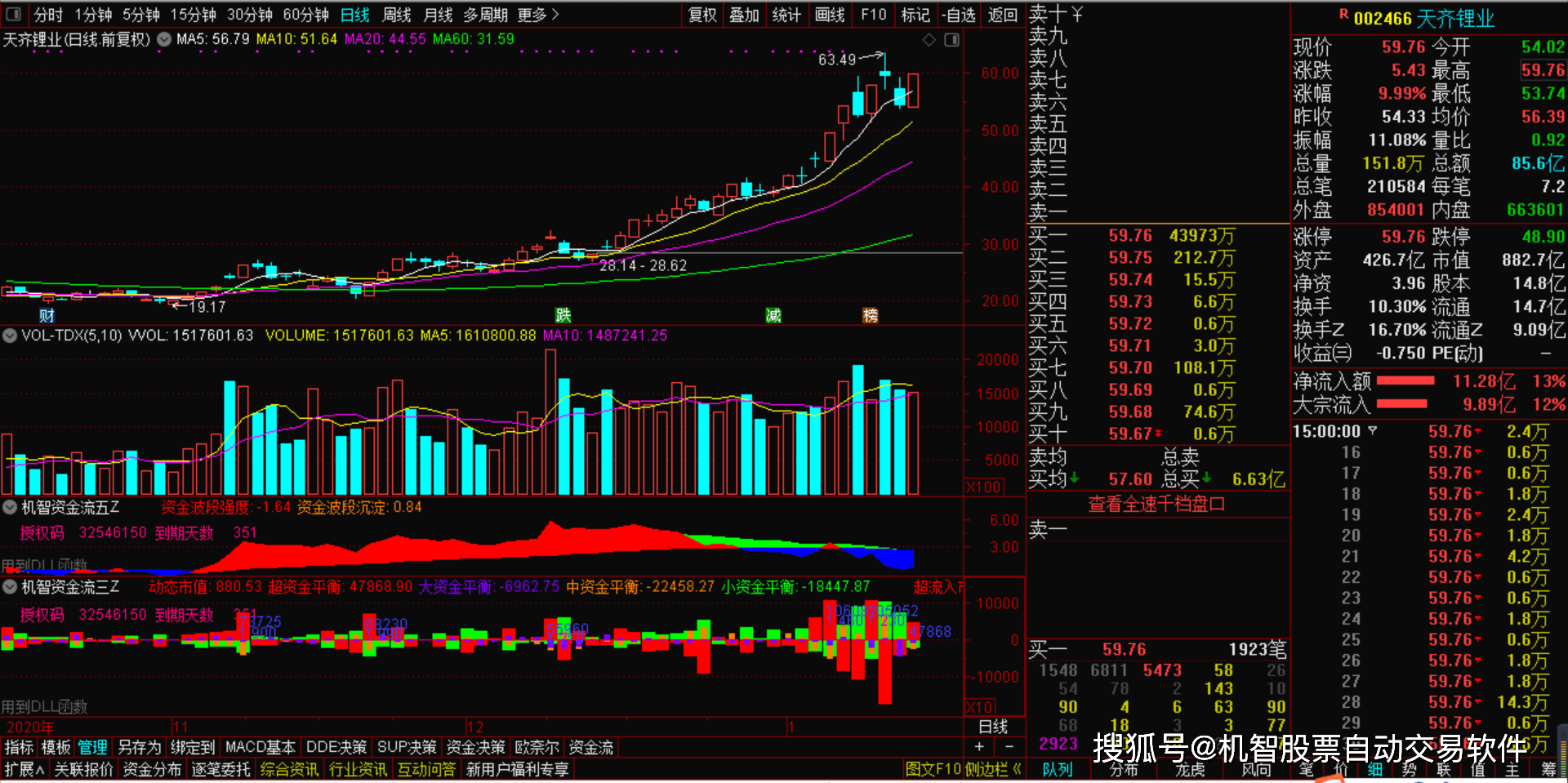This screenshot has width=1568, height=783.
Task: Select the 资金流 template
Action: click(591, 747)
